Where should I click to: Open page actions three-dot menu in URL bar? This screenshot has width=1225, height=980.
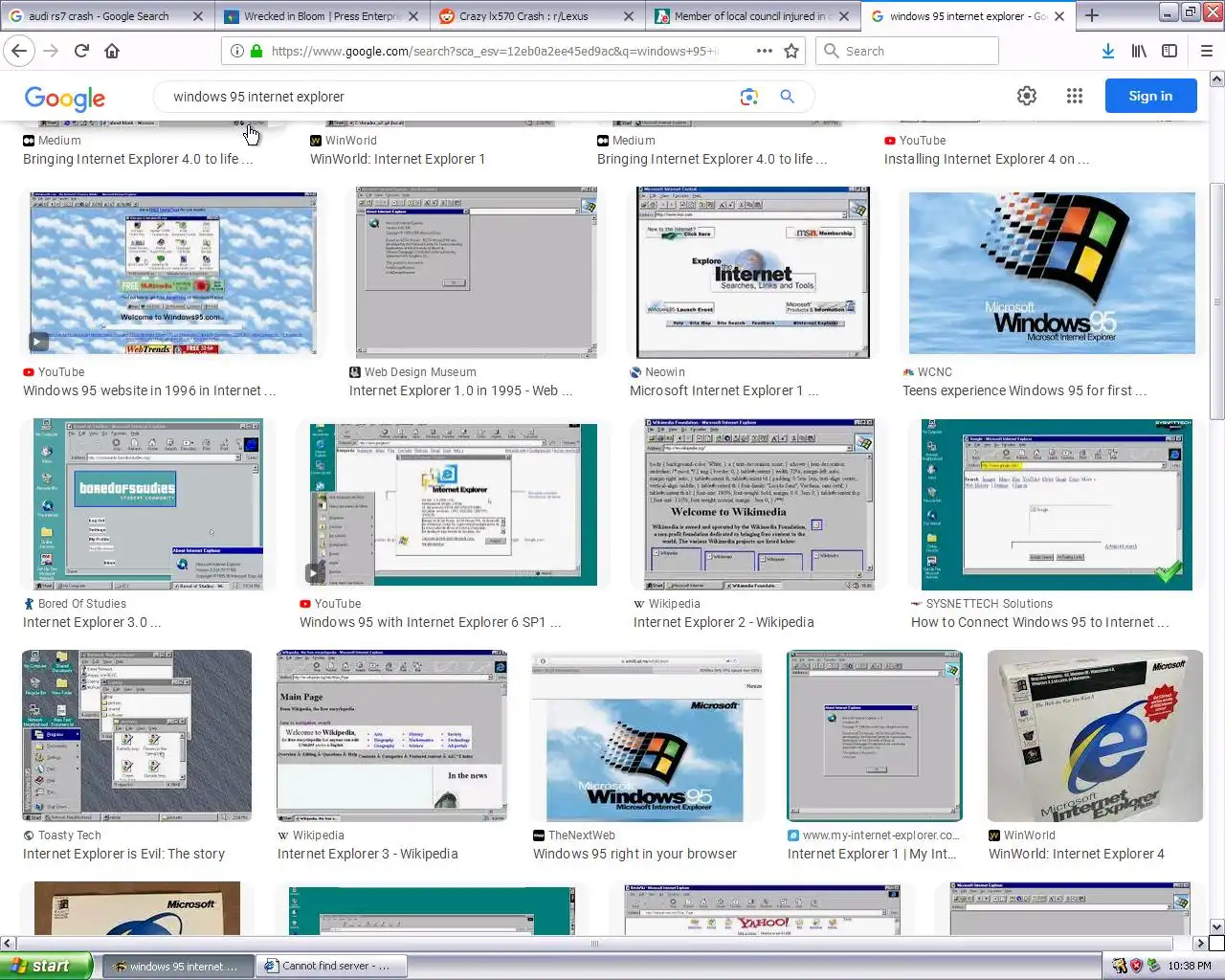[765, 51]
